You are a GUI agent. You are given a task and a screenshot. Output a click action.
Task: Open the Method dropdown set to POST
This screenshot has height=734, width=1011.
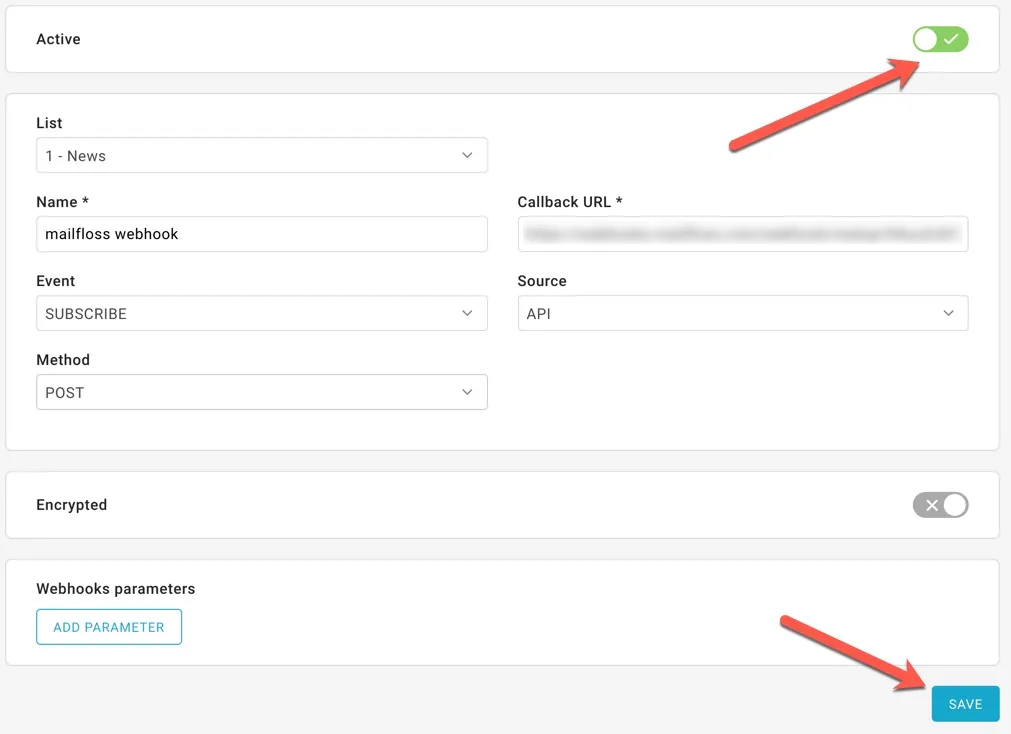(262, 392)
